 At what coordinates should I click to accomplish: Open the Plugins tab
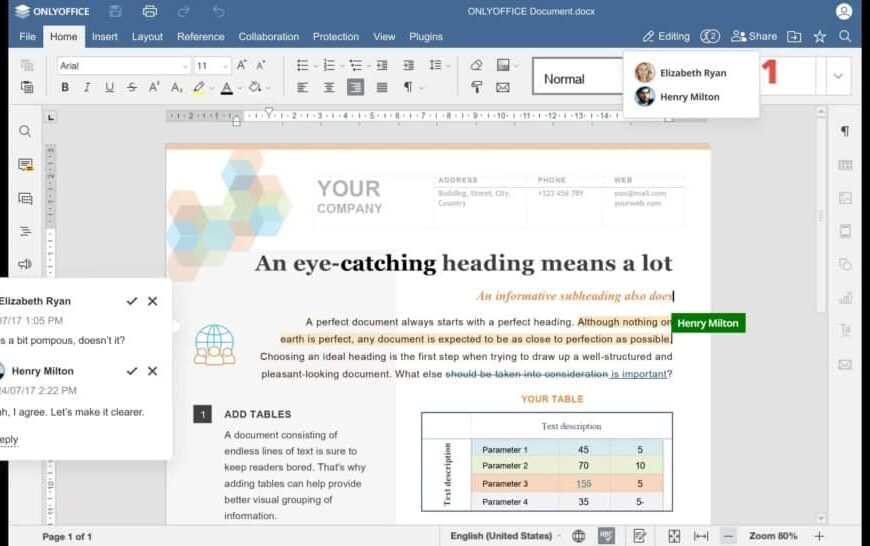pyautogui.click(x=426, y=37)
